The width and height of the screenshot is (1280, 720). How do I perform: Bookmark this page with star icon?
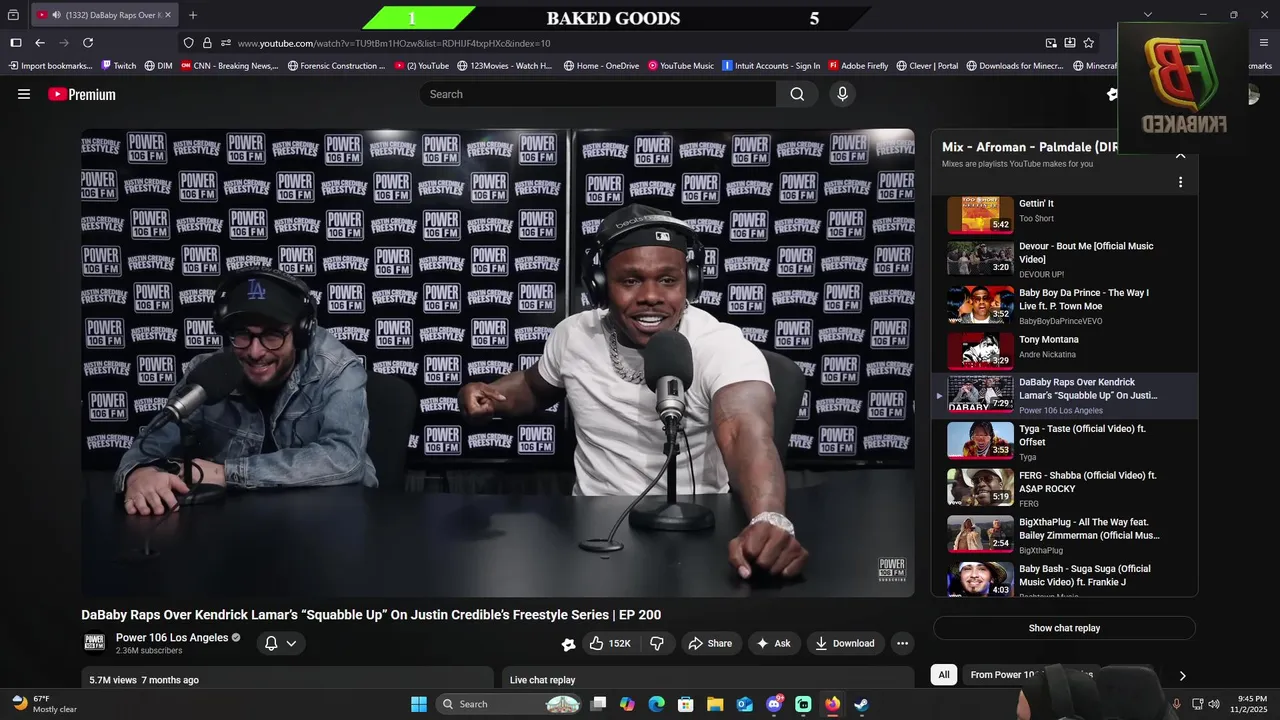coord(1088,43)
